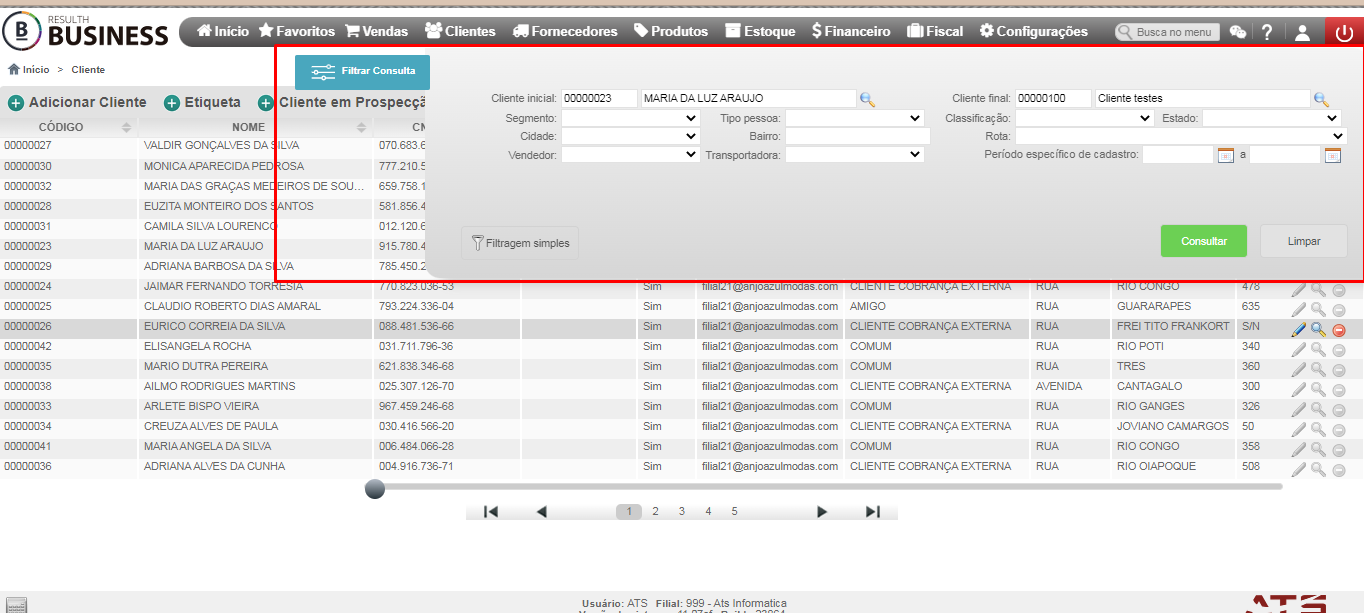1364x613 pixels.
Task: Go to page 3 in pagination
Action: tap(682, 511)
